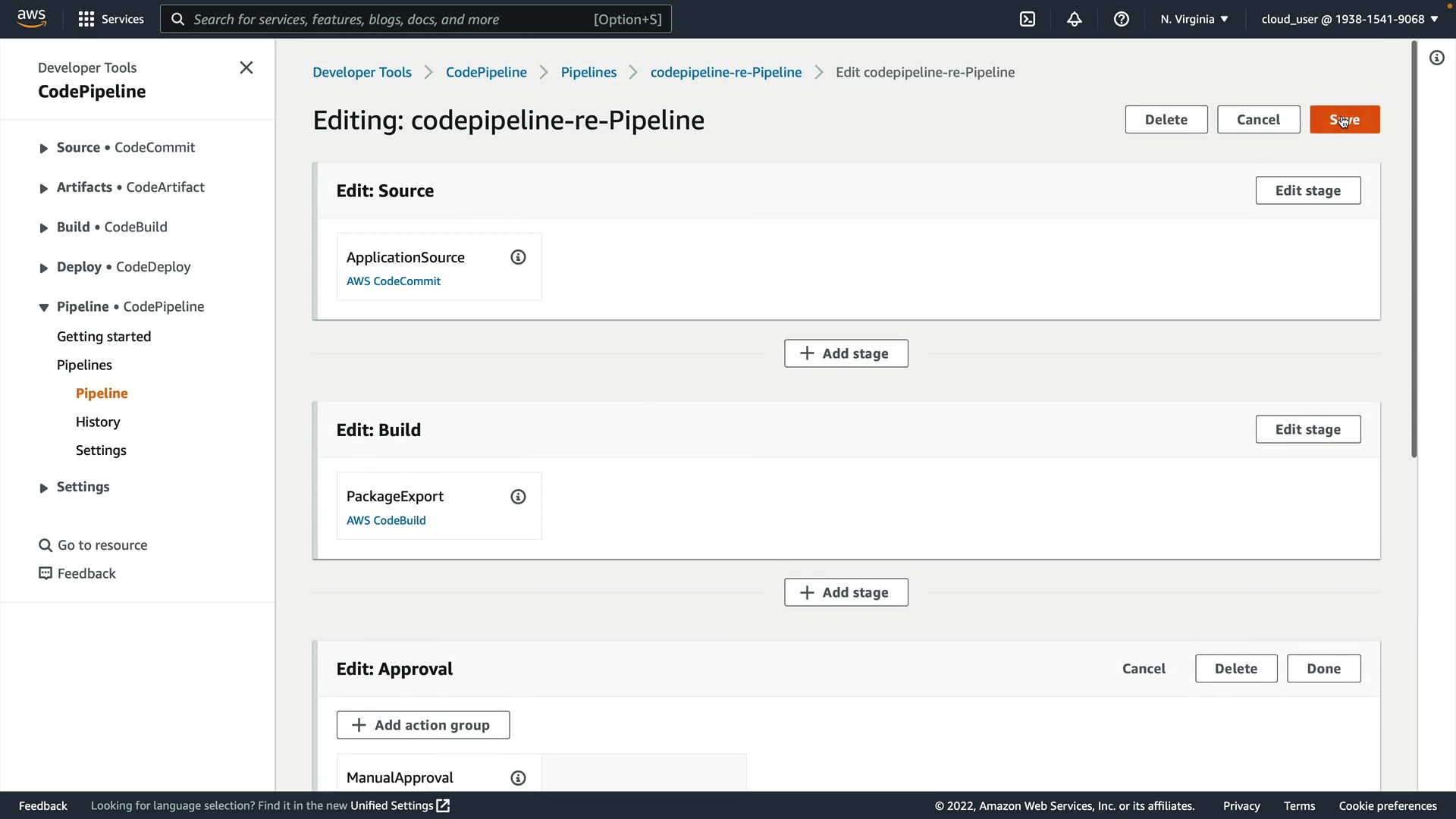Expand Build CodeBuild section
Image resolution: width=1456 pixels, height=819 pixels.
coord(43,227)
